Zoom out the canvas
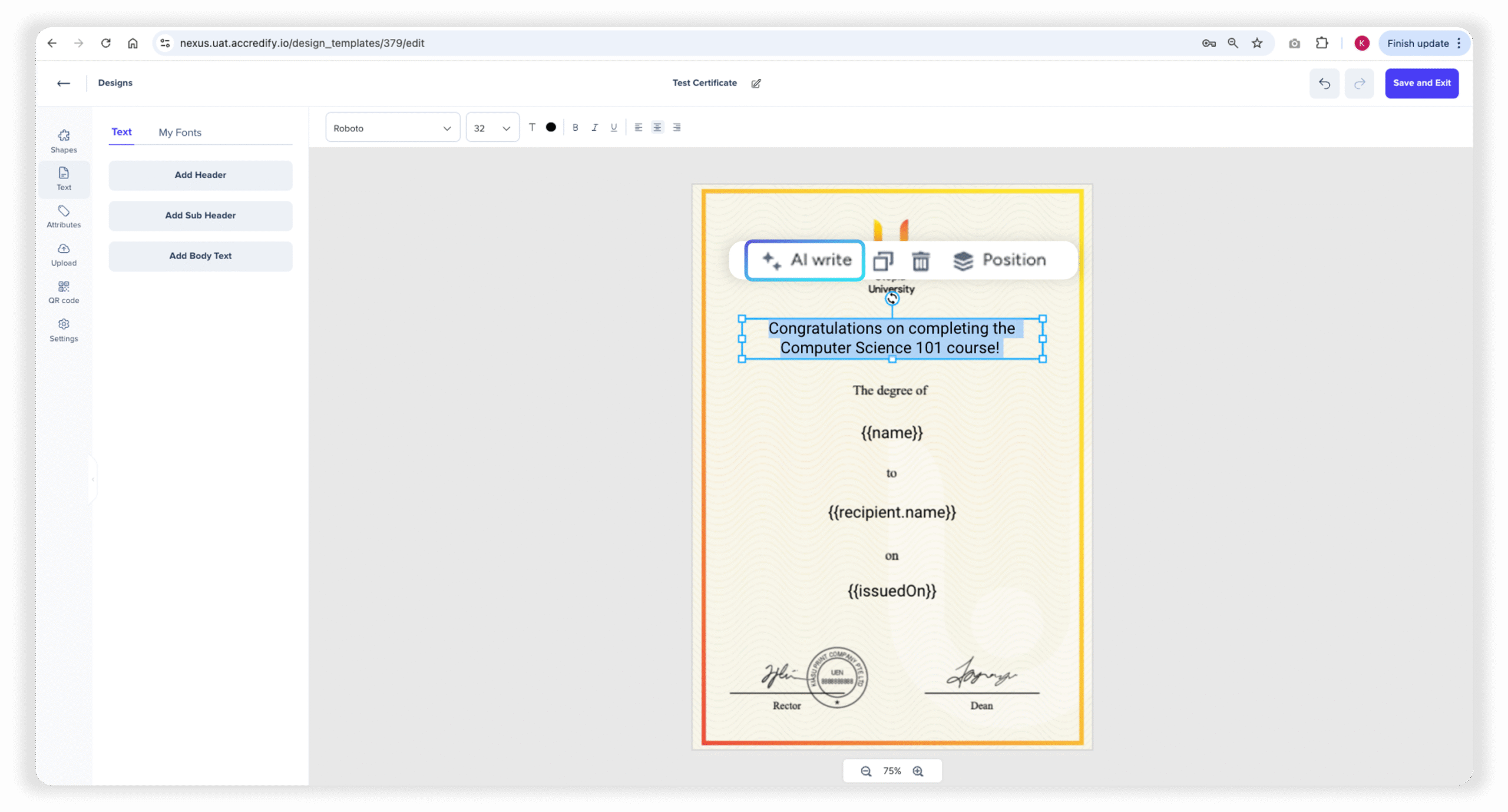 click(x=866, y=771)
